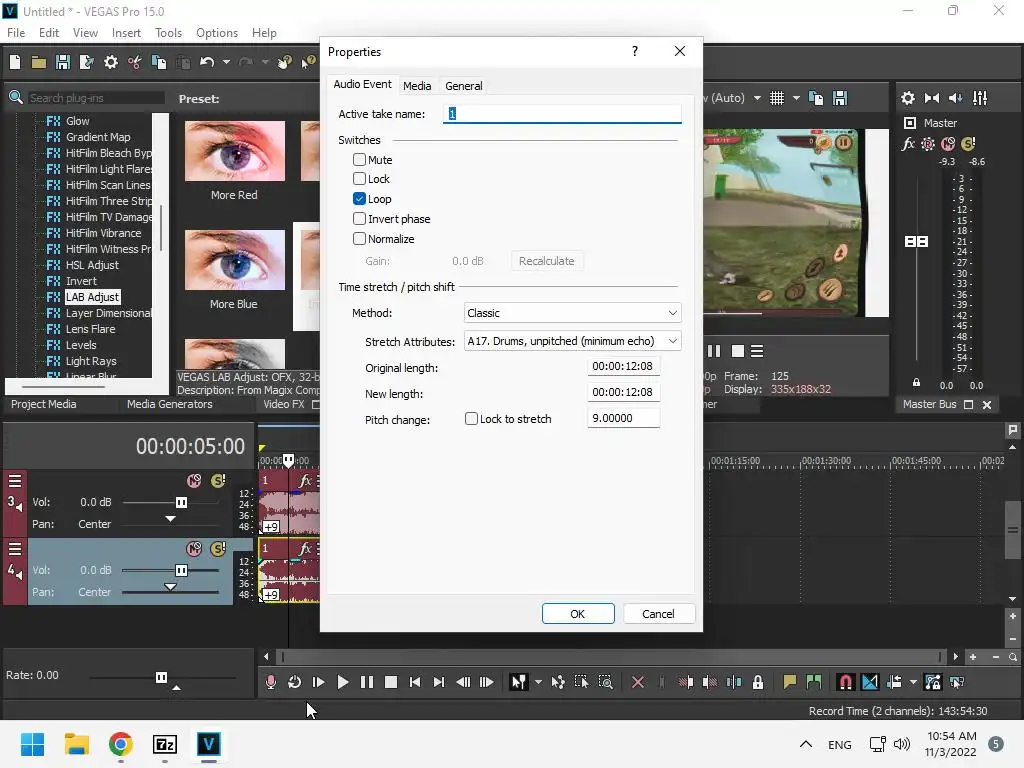Switch to the Project Media tab

pos(44,404)
